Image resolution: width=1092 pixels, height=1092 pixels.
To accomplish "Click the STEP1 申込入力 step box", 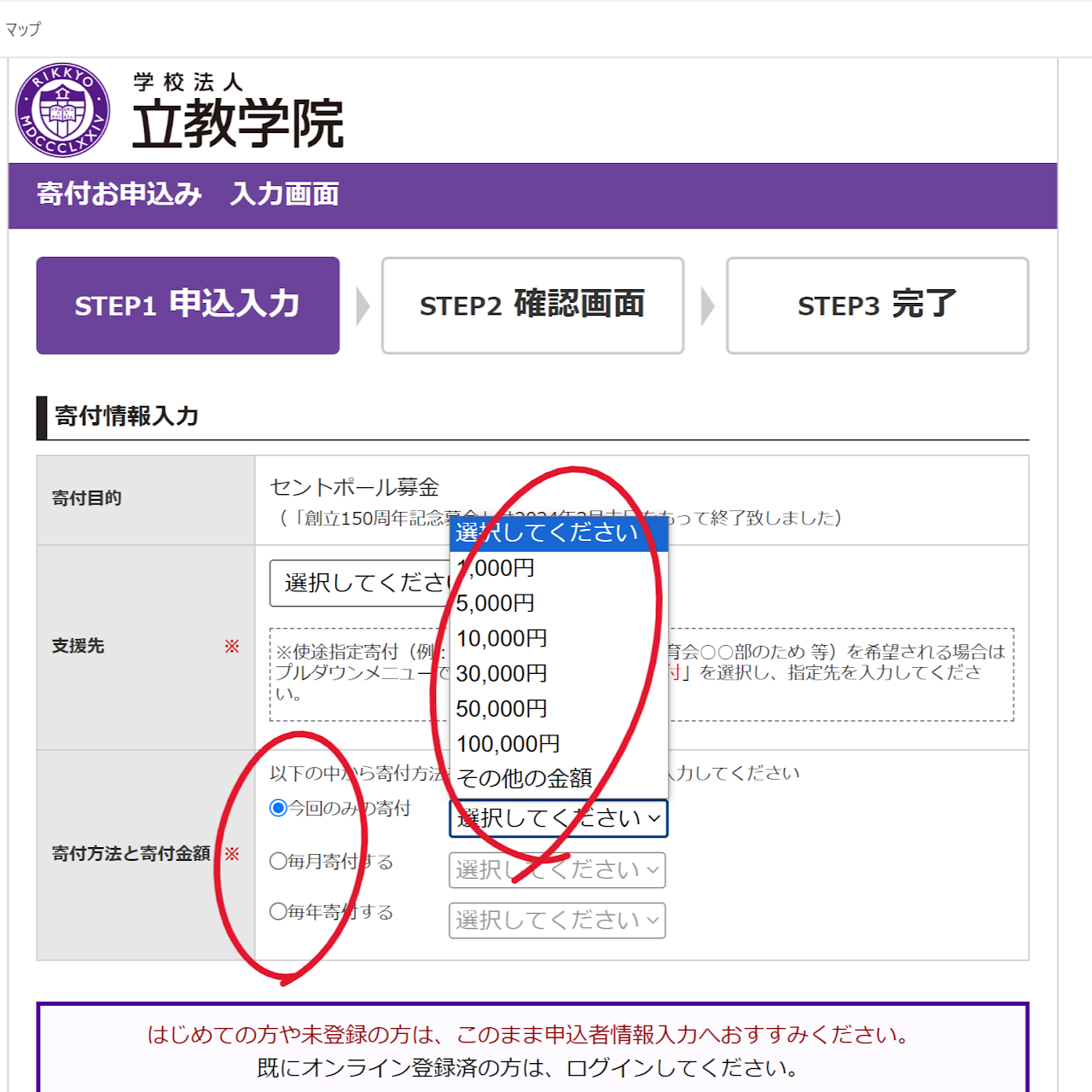I will pyautogui.click(x=188, y=305).
